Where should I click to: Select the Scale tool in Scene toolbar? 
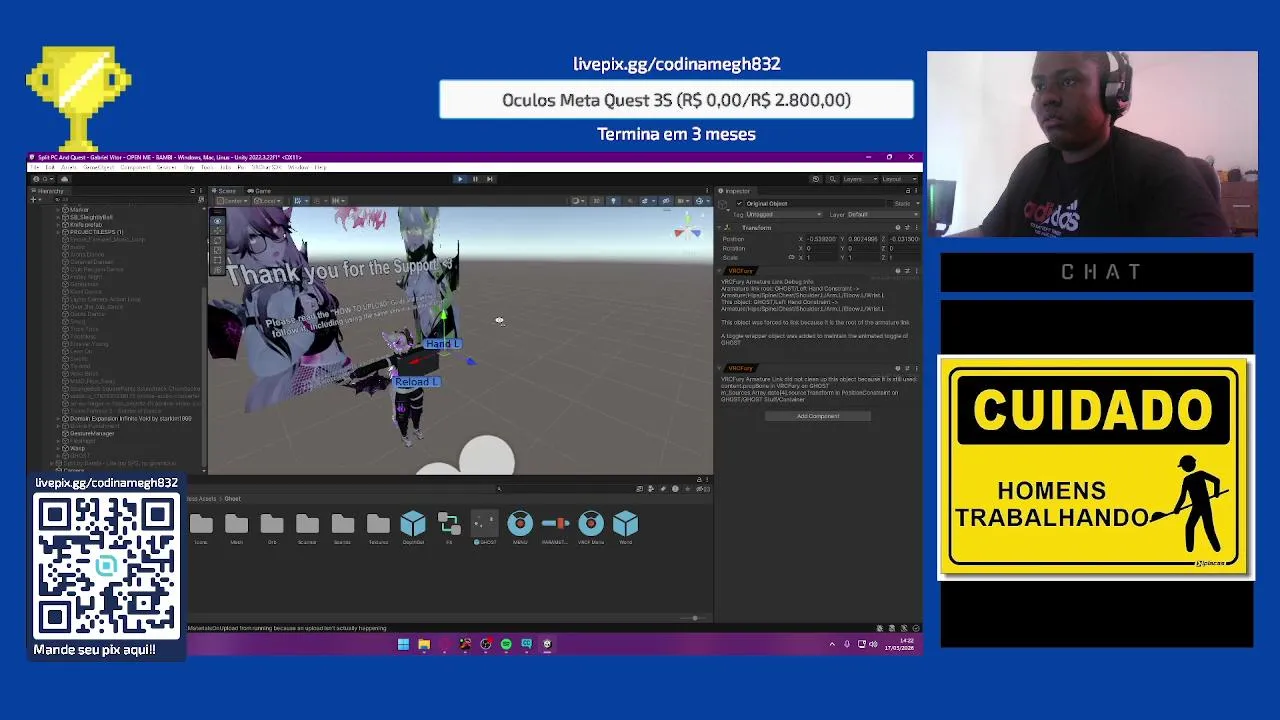pos(217,250)
